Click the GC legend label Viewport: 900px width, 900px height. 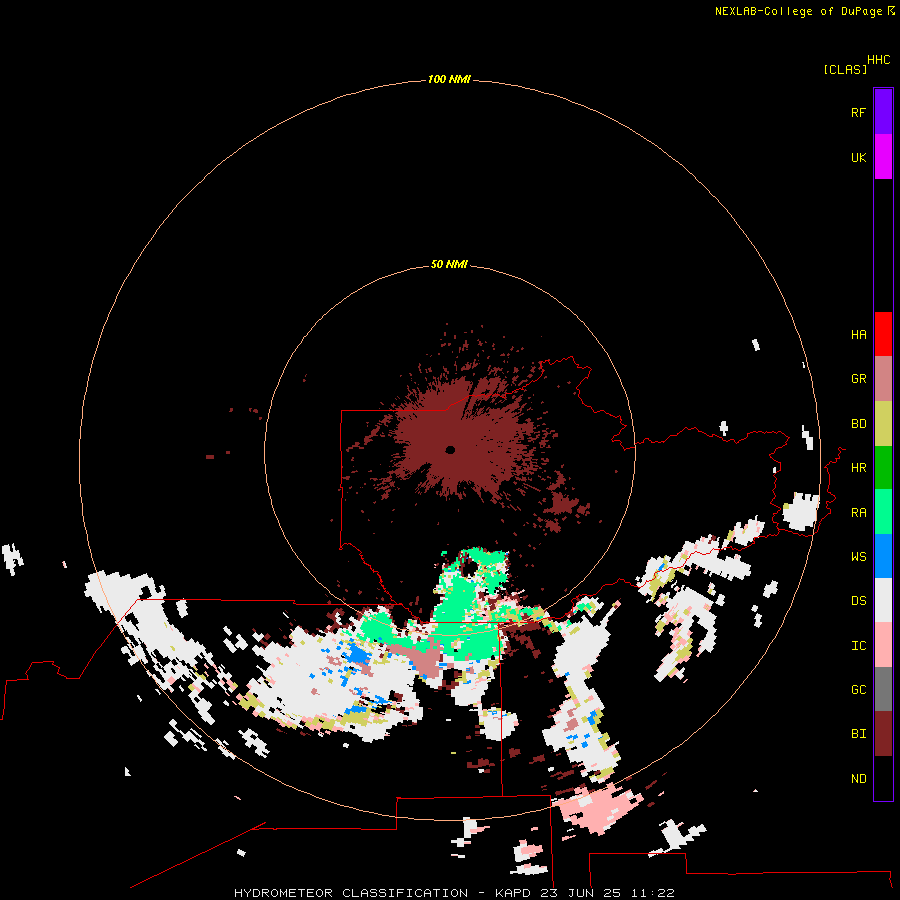pyautogui.click(x=858, y=690)
